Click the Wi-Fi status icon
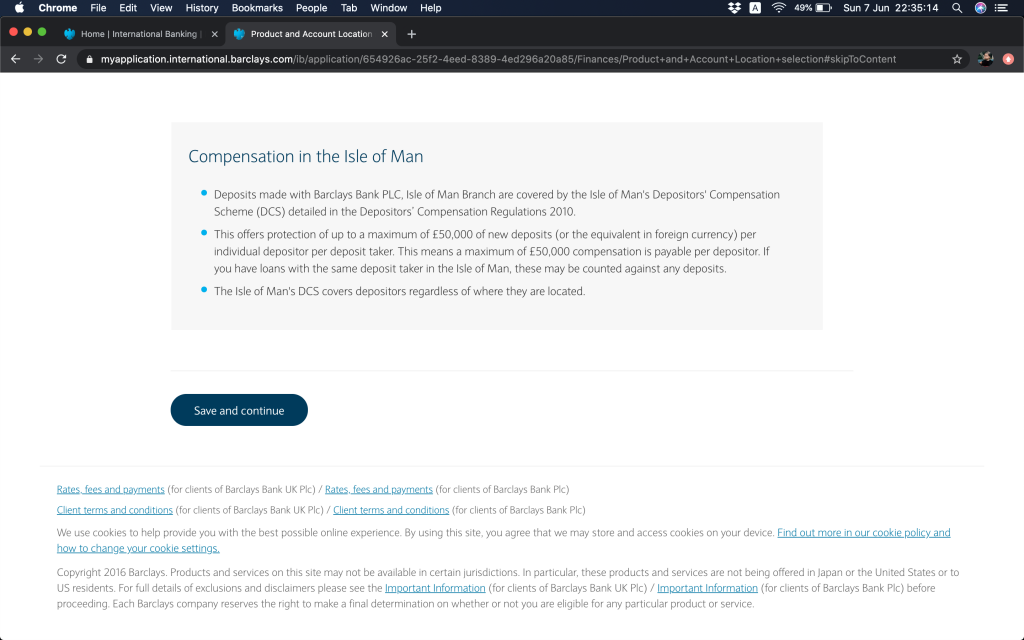This screenshot has width=1024, height=640. click(x=778, y=8)
